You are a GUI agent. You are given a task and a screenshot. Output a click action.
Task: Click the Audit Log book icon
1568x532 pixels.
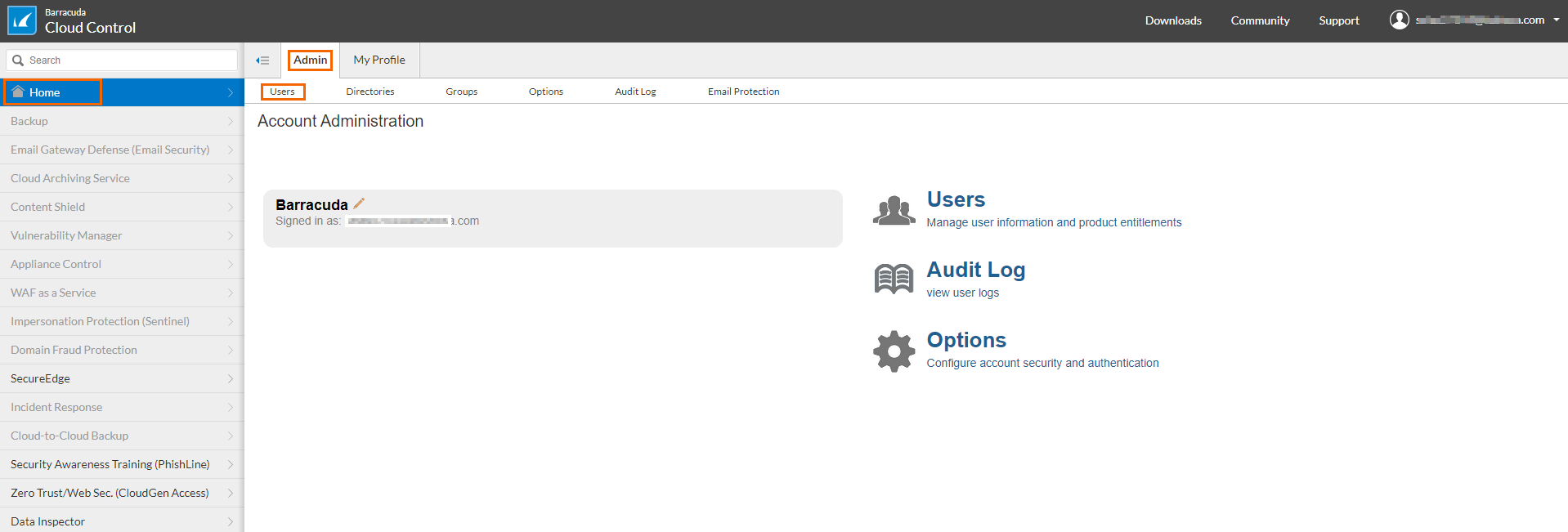tap(894, 279)
